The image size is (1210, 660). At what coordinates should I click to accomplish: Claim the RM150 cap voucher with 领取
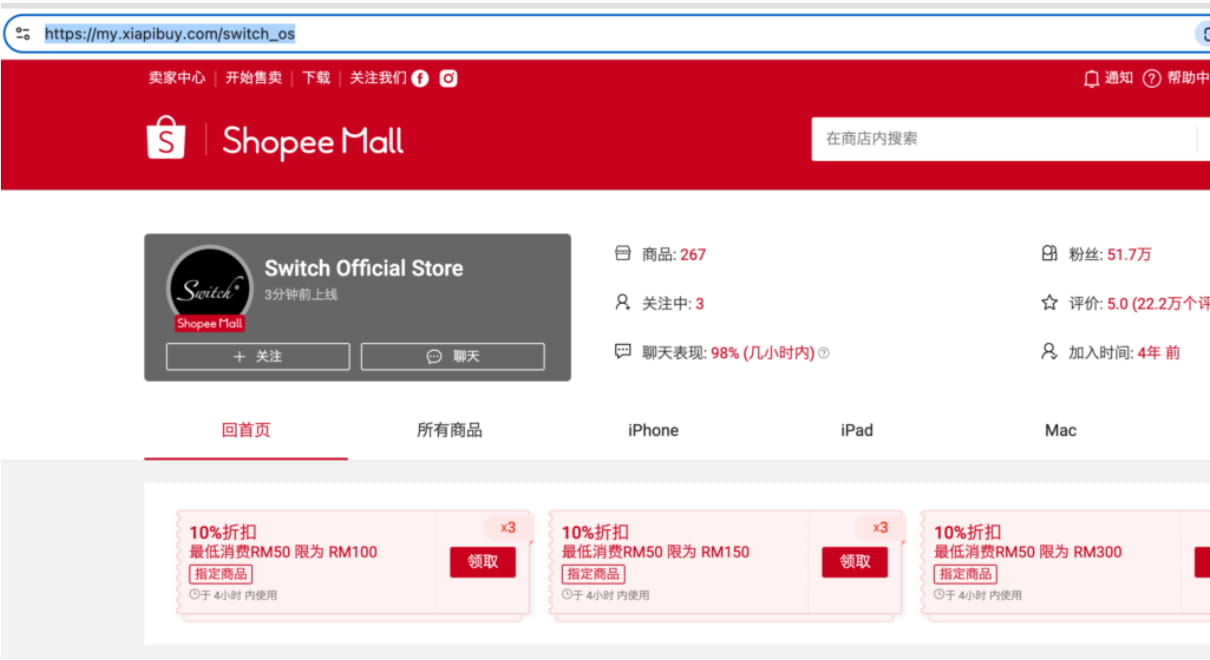[x=855, y=562]
